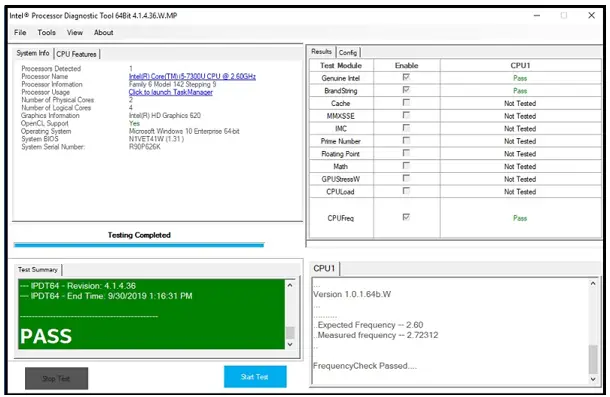Image resolution: width=610 pixels, height=397 pixels.
Task: Select the Test Summary tab
Action: [38, 270]
